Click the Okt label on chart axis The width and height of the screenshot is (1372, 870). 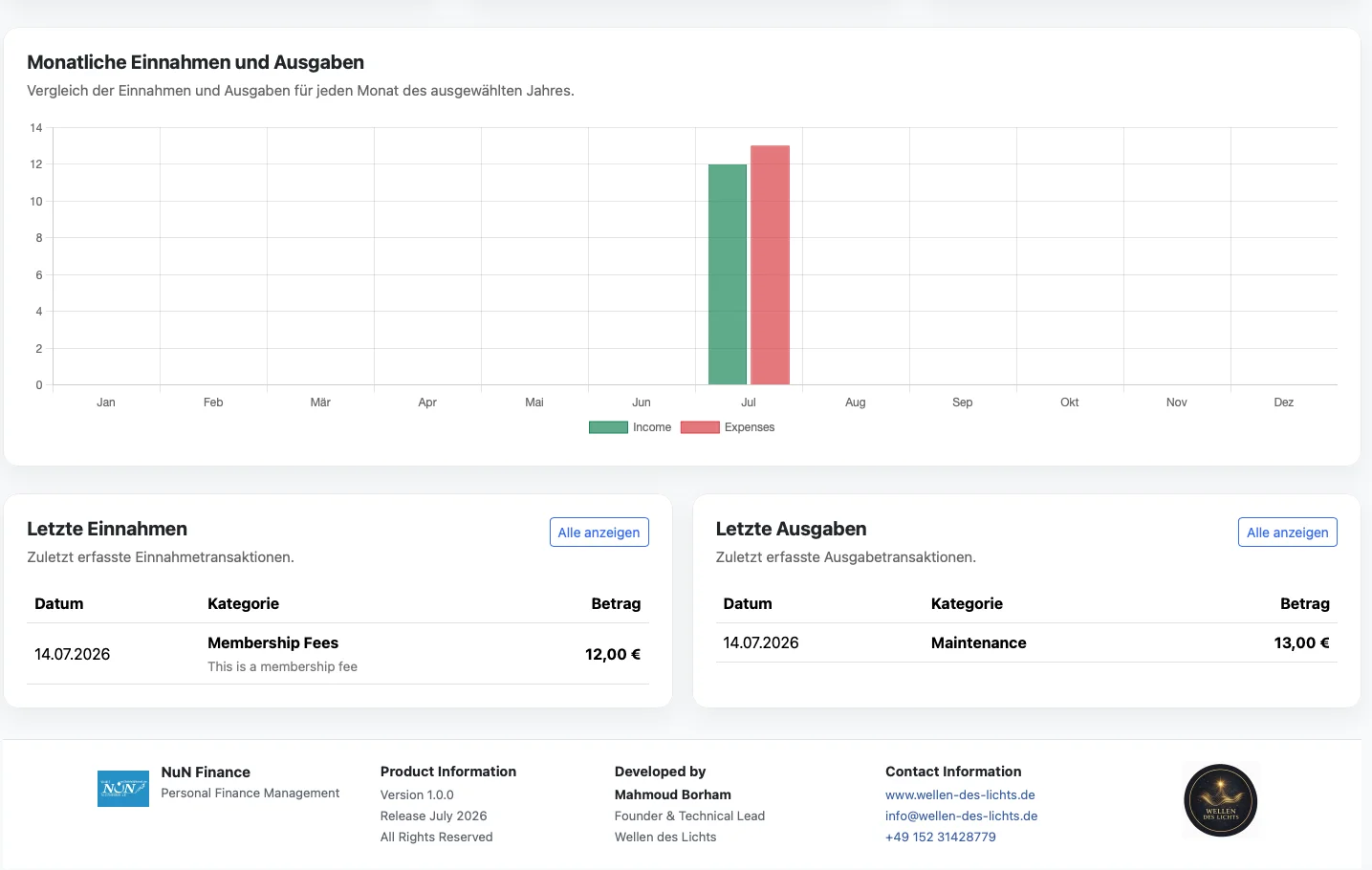(1070, 402)
